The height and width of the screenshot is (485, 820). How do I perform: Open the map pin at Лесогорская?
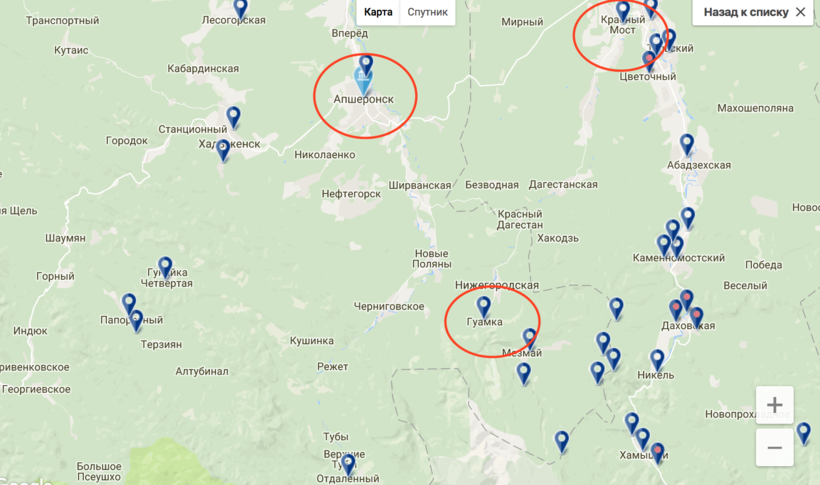click(x=240, y=9)
